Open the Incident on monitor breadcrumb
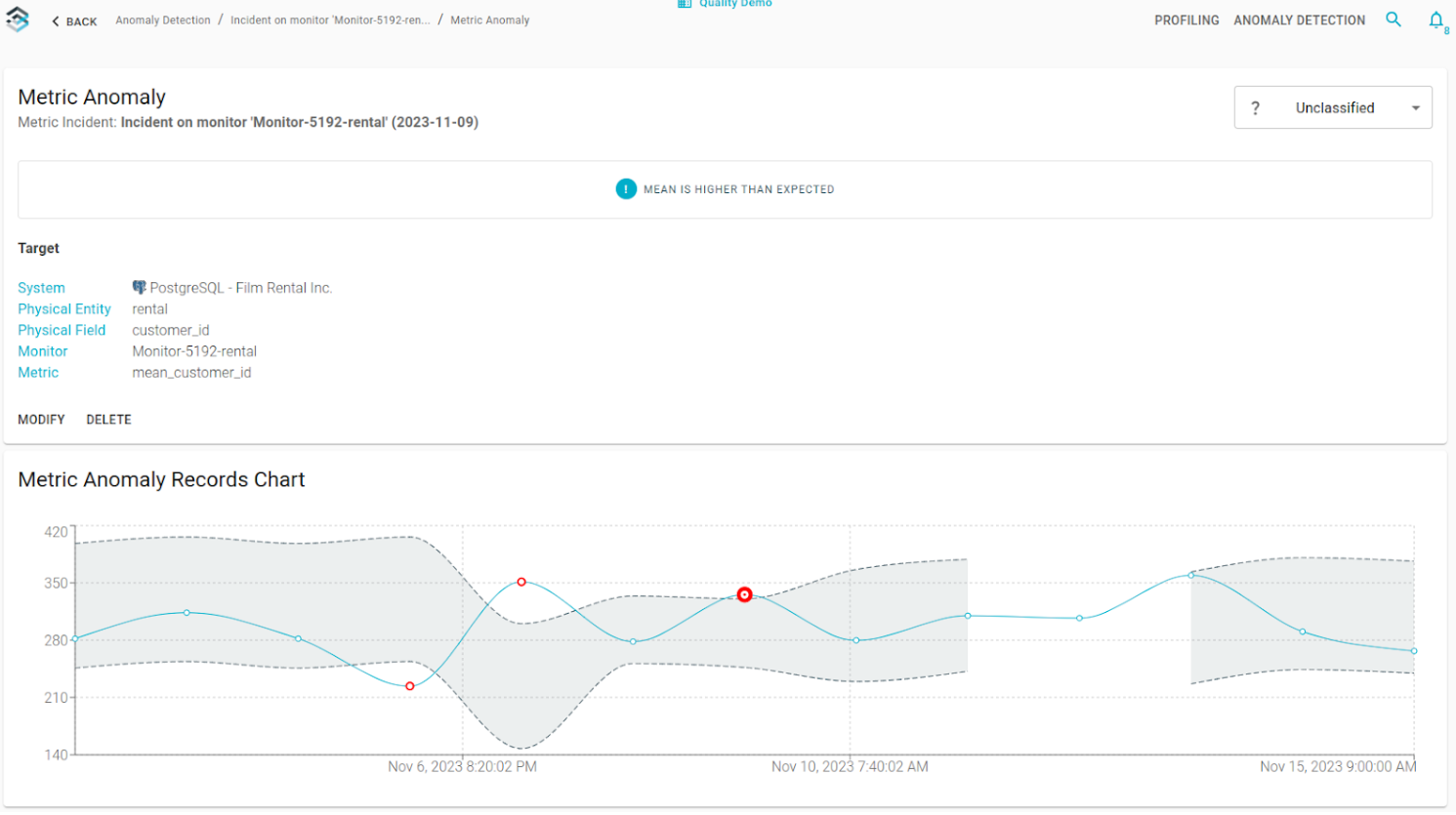Image resolution: width=1456 pixels, height=815 pixels. point(330,20)
